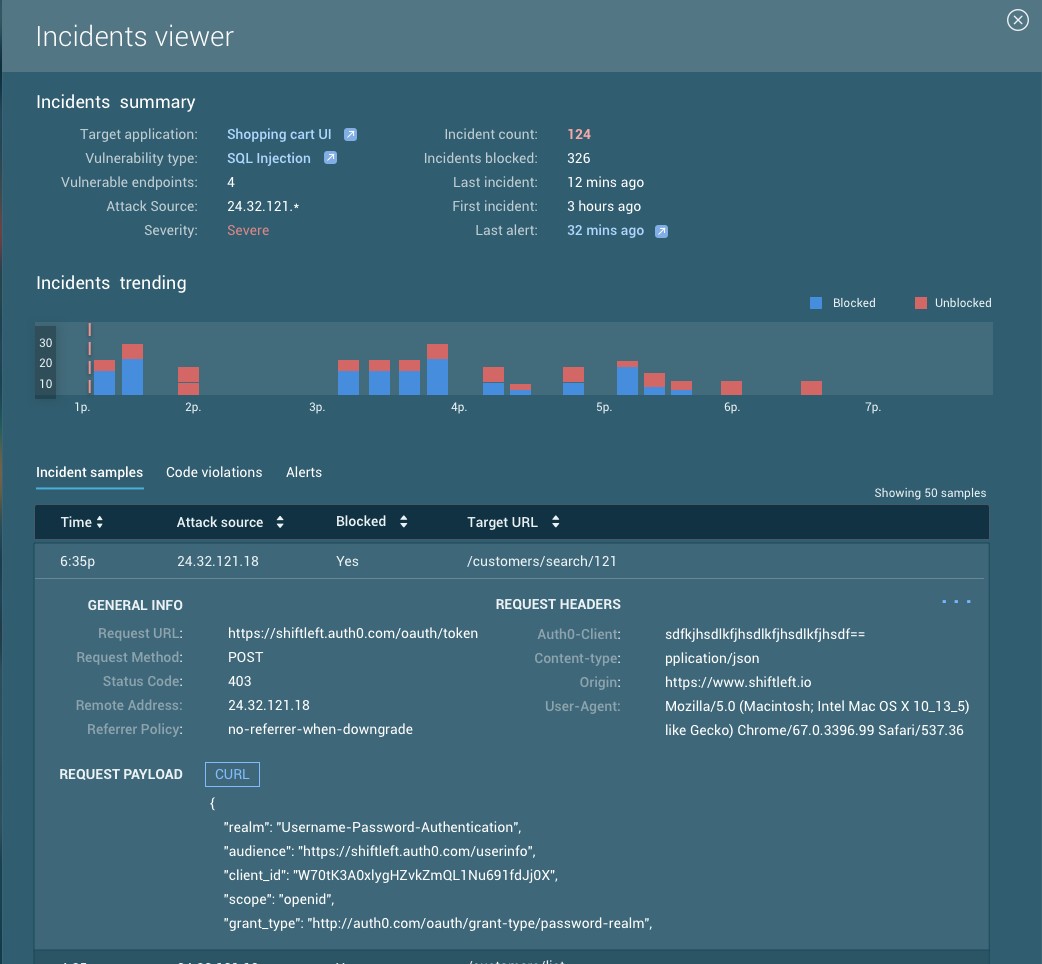The height and width of the screenshot is (964, 1042).
Task: Click the 32 mins ago alert link
Action: [x=605, y=230]
